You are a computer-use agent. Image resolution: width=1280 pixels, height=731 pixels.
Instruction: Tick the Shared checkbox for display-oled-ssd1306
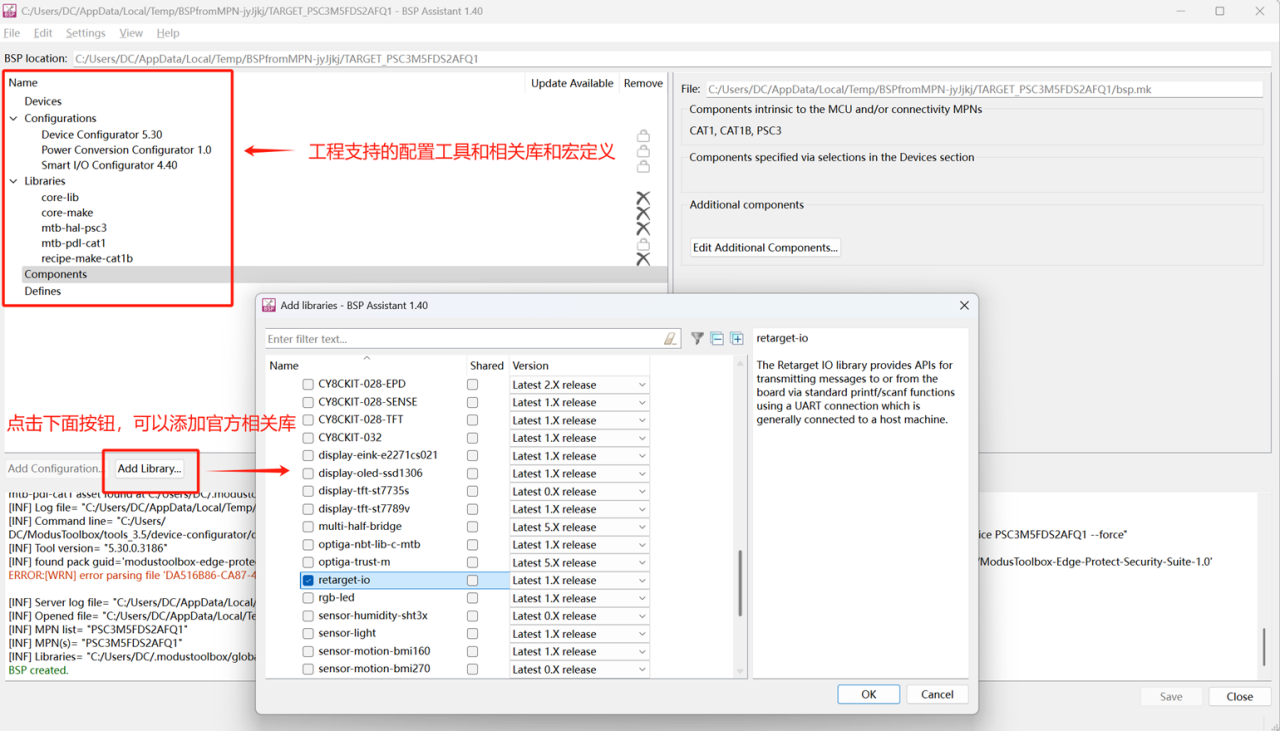472,474
